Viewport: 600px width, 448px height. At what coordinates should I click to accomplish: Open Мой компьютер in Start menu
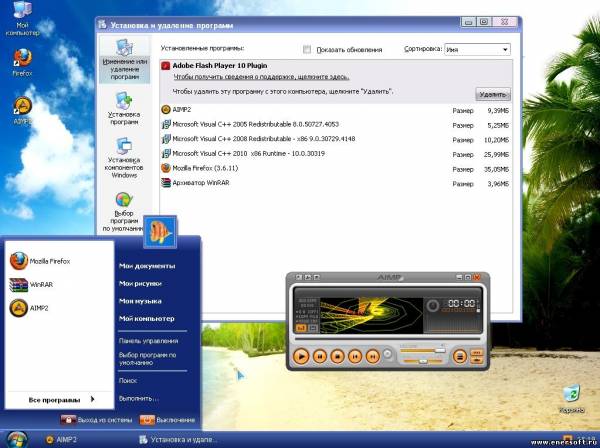tap(147, 318)
